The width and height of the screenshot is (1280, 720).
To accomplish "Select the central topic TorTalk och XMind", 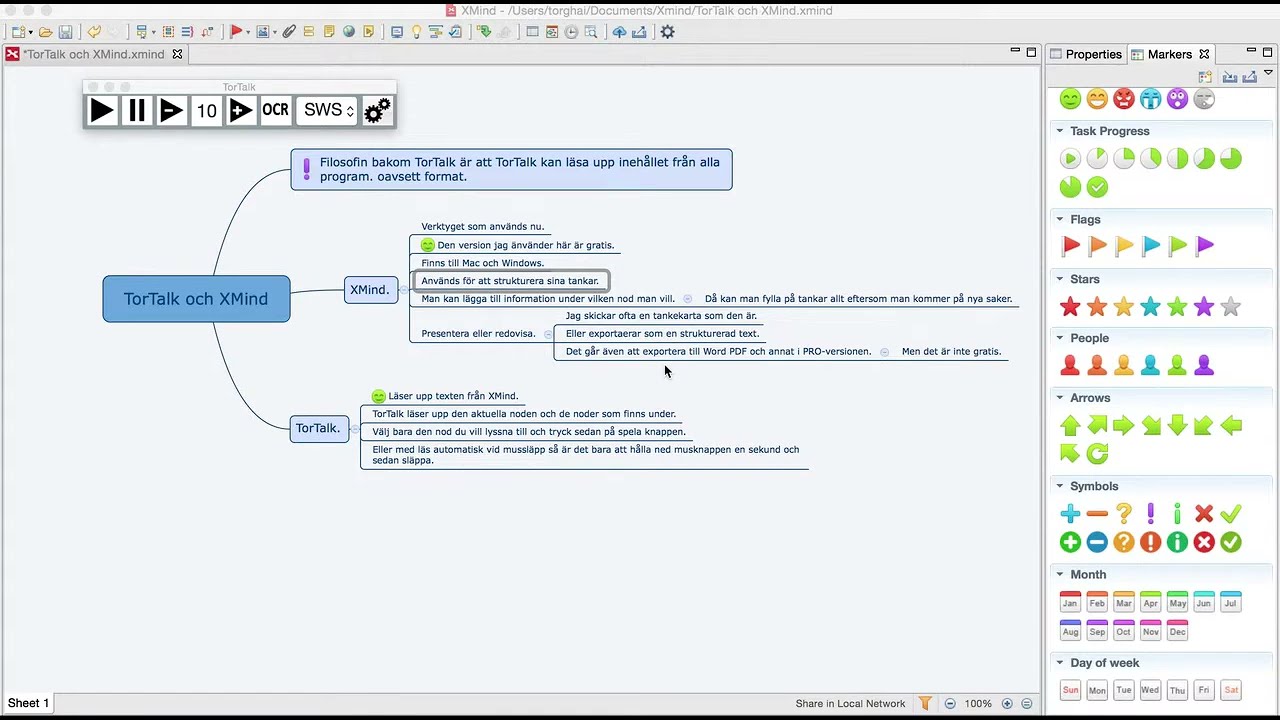I will [x=196, y=299].
